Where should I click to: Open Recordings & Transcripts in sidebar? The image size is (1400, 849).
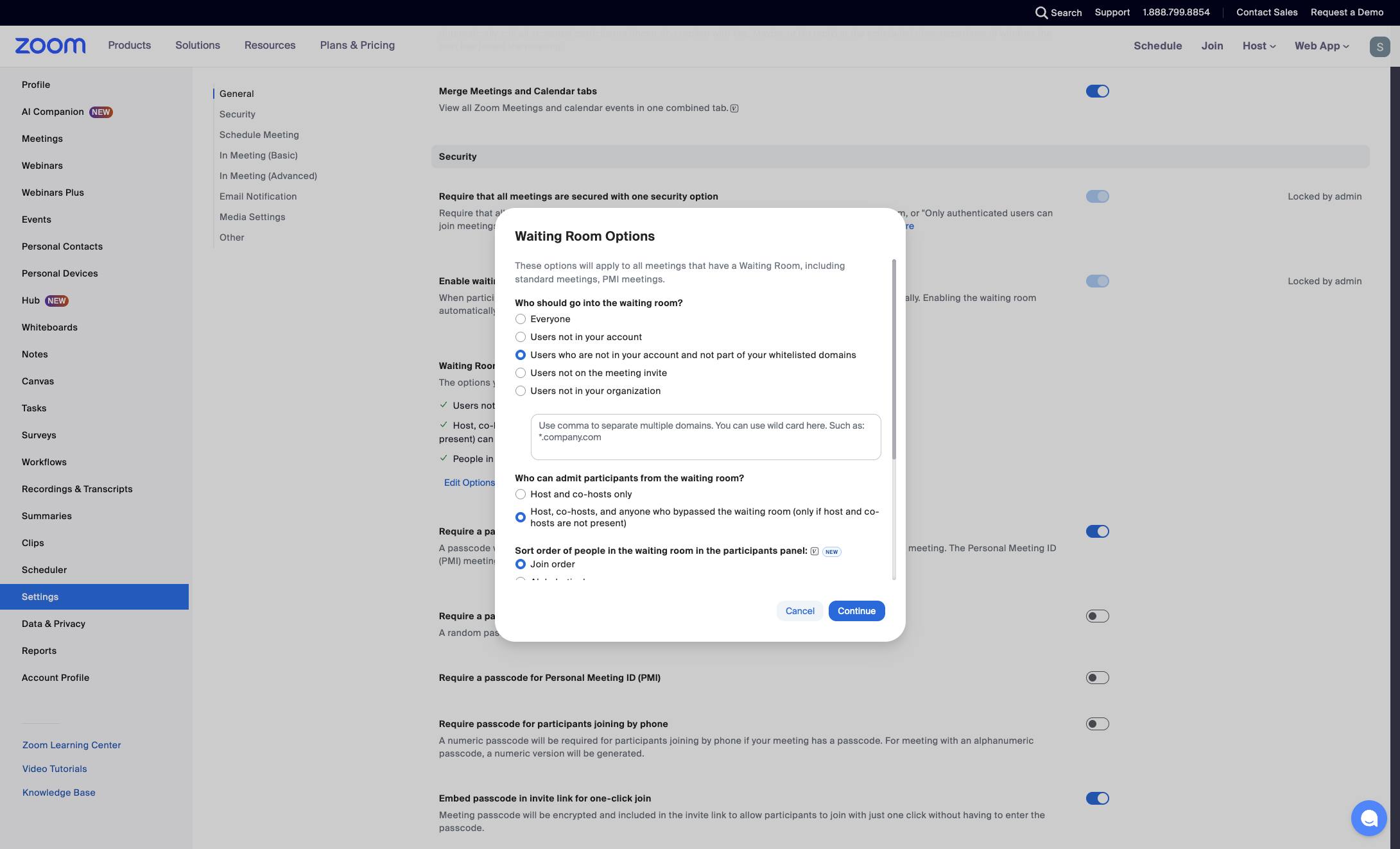(x=77, y=489)
